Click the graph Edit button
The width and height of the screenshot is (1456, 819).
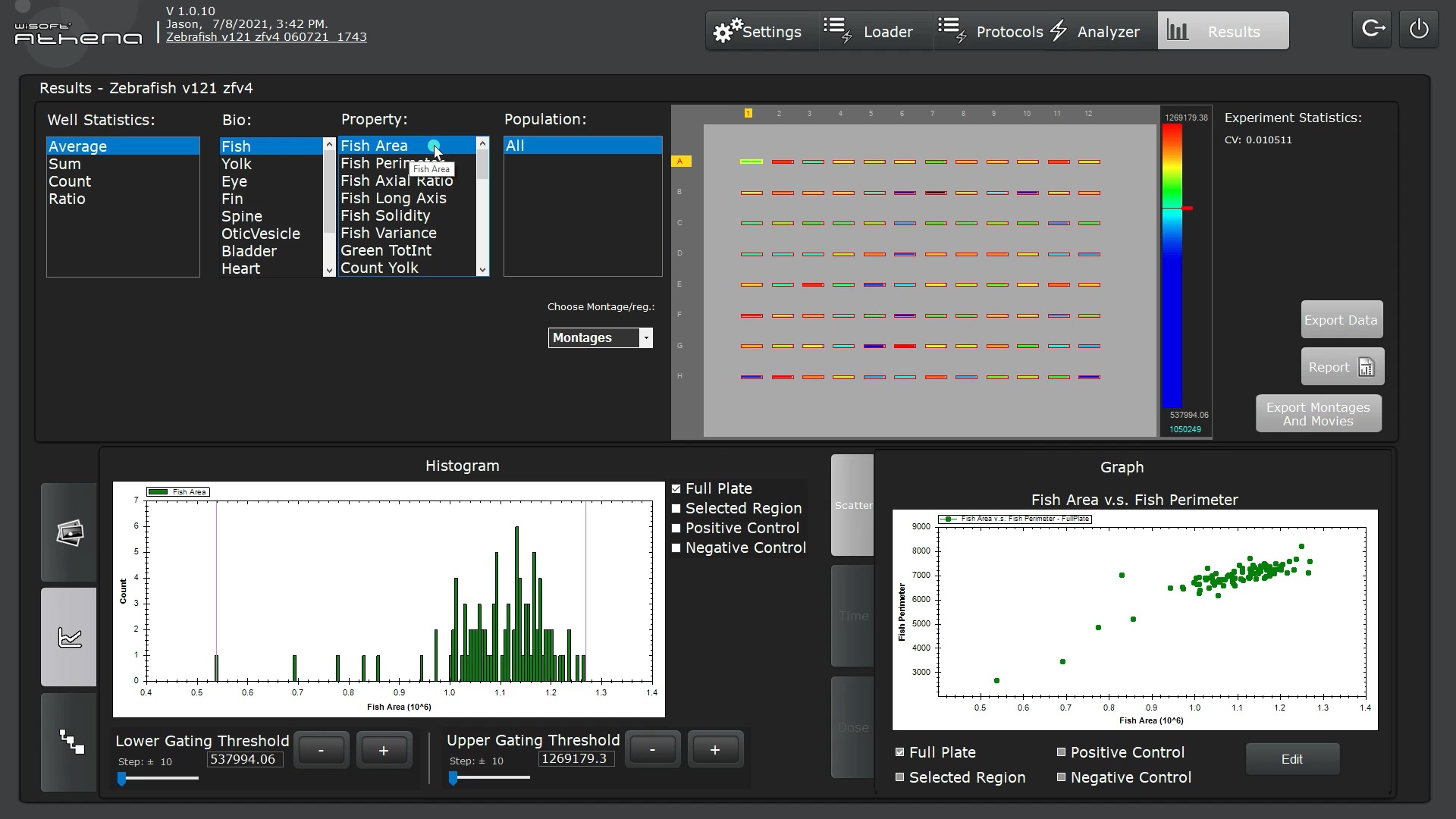(x=1291, y=760)
